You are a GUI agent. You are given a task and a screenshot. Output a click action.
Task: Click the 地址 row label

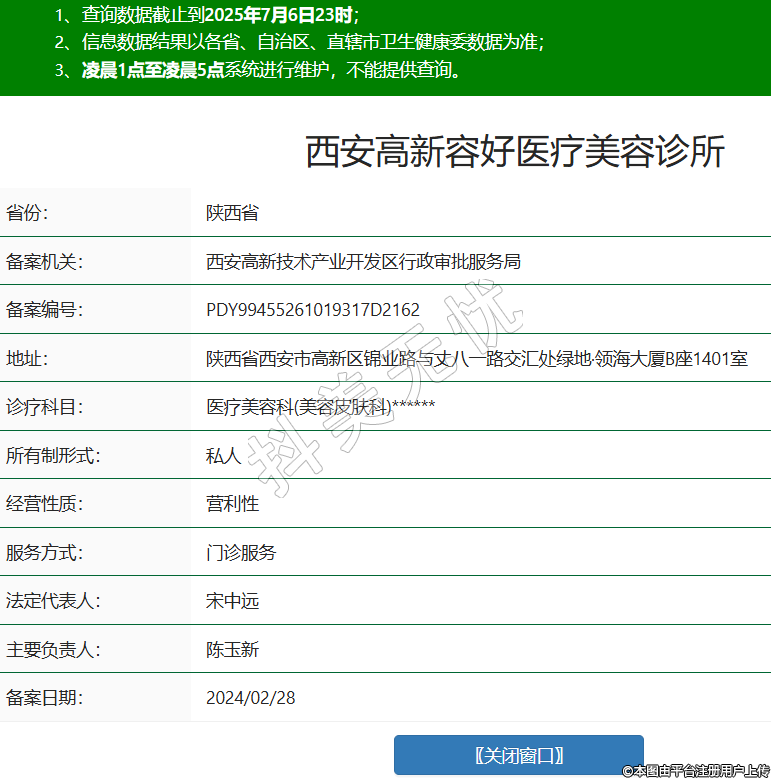click(x=27, y=358)
